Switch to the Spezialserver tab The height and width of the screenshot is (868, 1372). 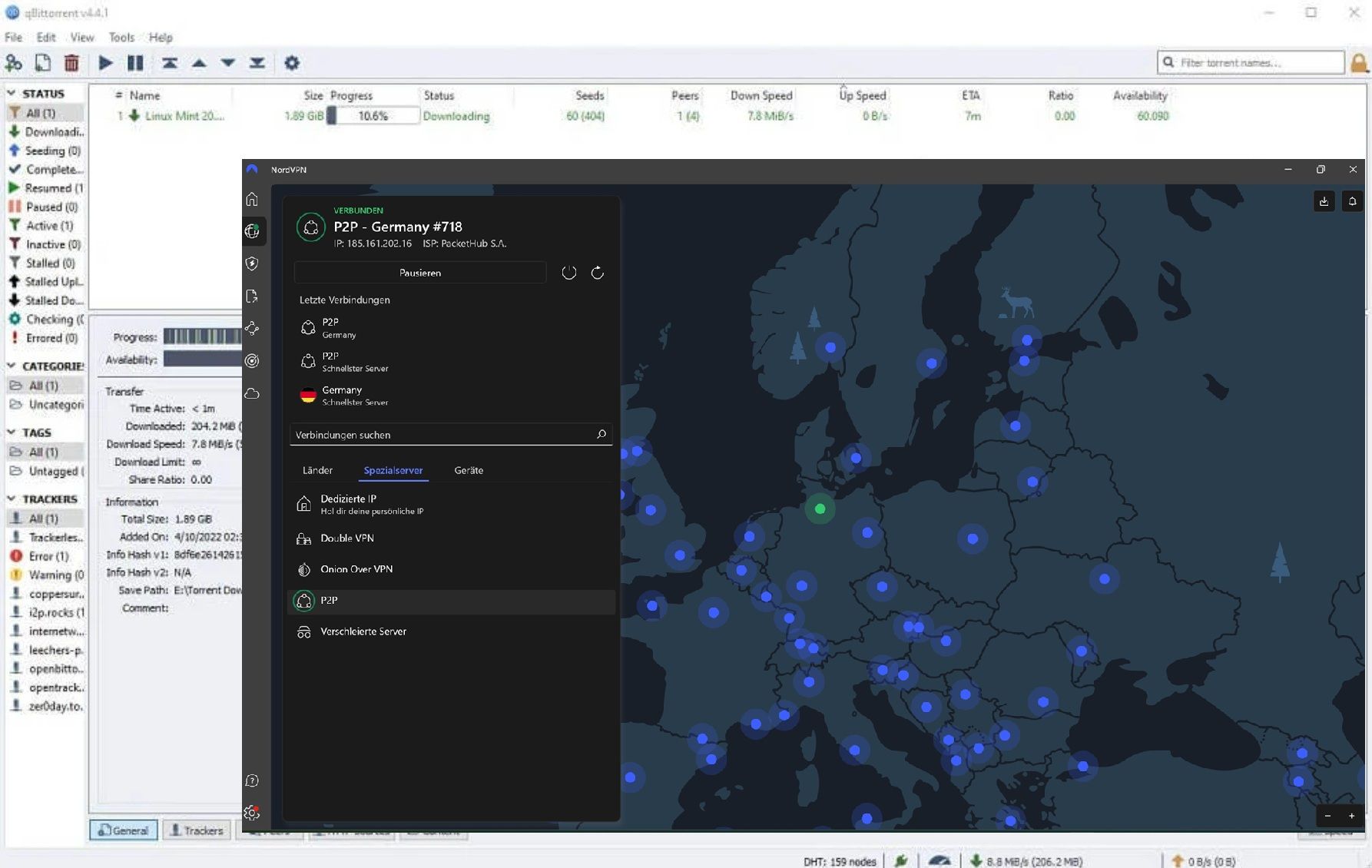click(393, 470)
